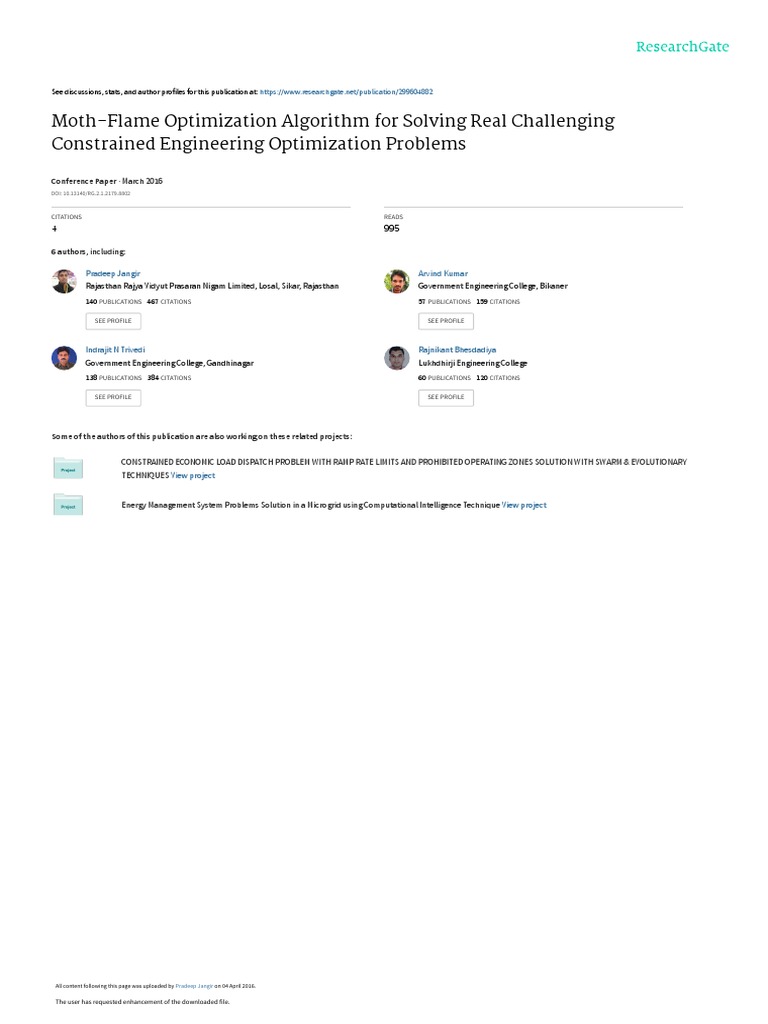Viewport: 768px width, 1024px height.
Task: Open Rajnikant Bhesdadiya author name link
Action: pyautogui.click(x=456, y=350)
